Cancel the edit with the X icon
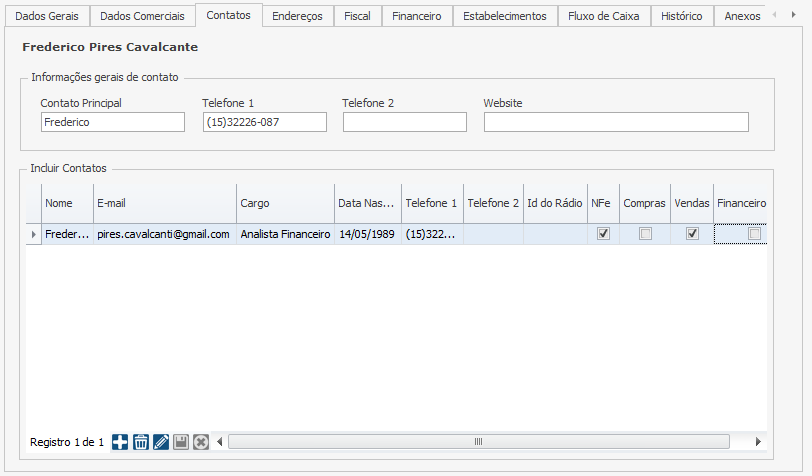 point(201,442)
